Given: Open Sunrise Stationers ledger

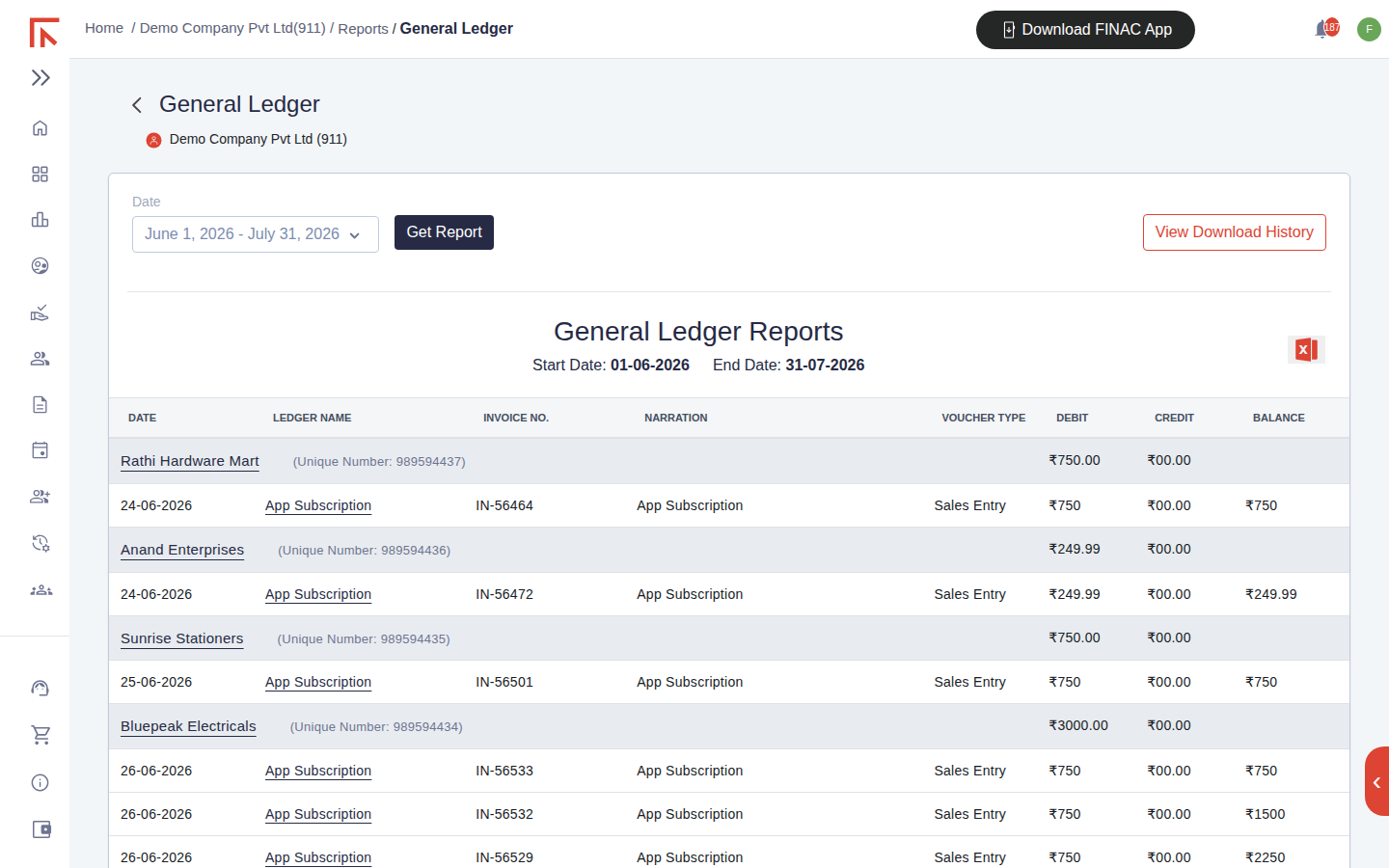Looking at the screenshot, I should pyautogui.click(x=182, y=638).
